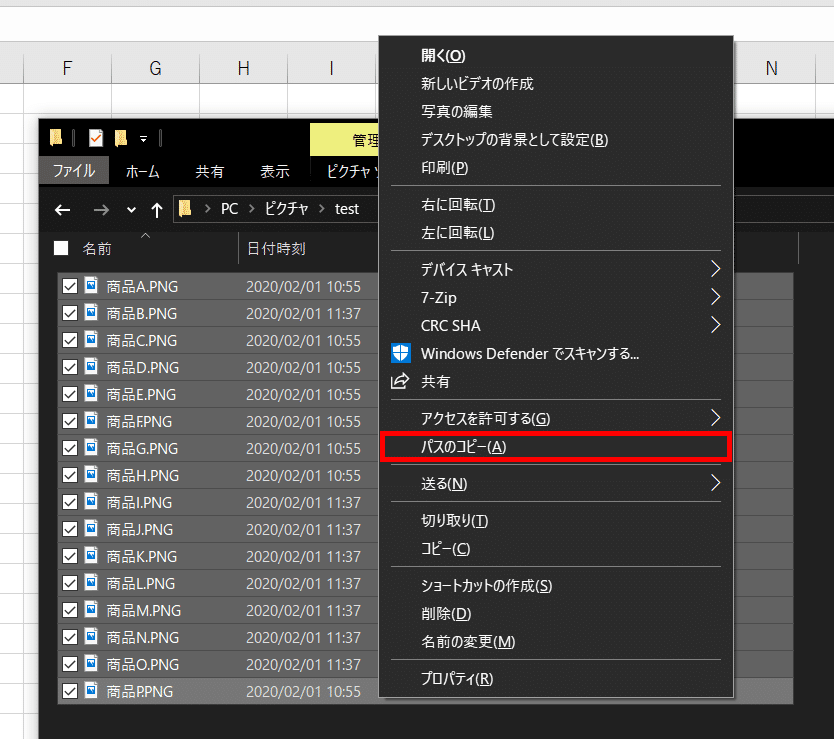Go up one folder with the up arrow
Viewport: 834px width, 739px height.
click(156, 210)
